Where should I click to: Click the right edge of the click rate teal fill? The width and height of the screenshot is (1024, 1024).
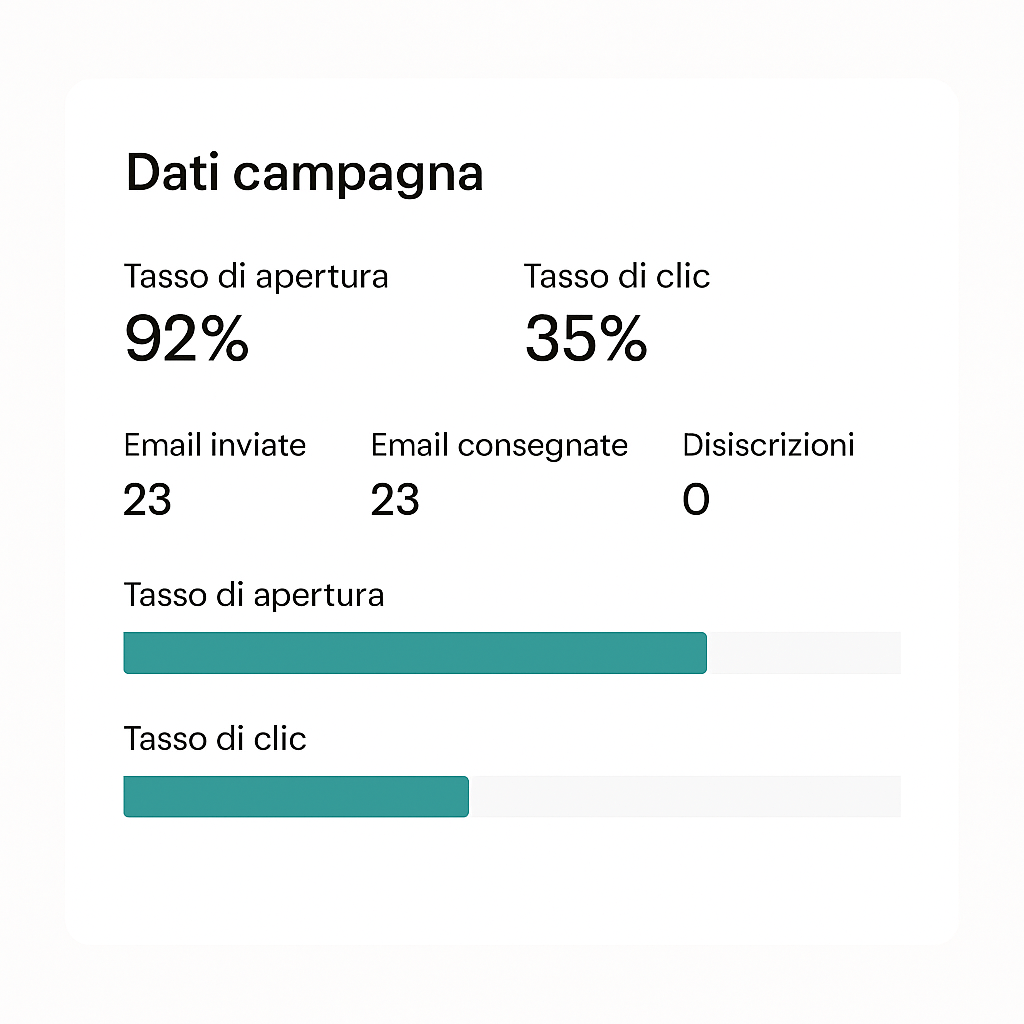tap(466, 797)
